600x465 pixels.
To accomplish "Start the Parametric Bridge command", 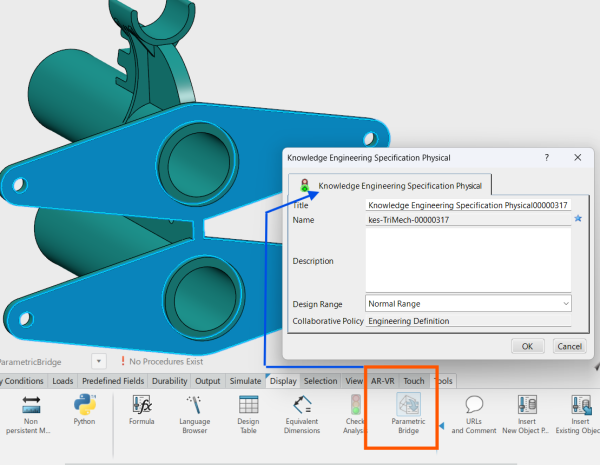I will (408, 414).
